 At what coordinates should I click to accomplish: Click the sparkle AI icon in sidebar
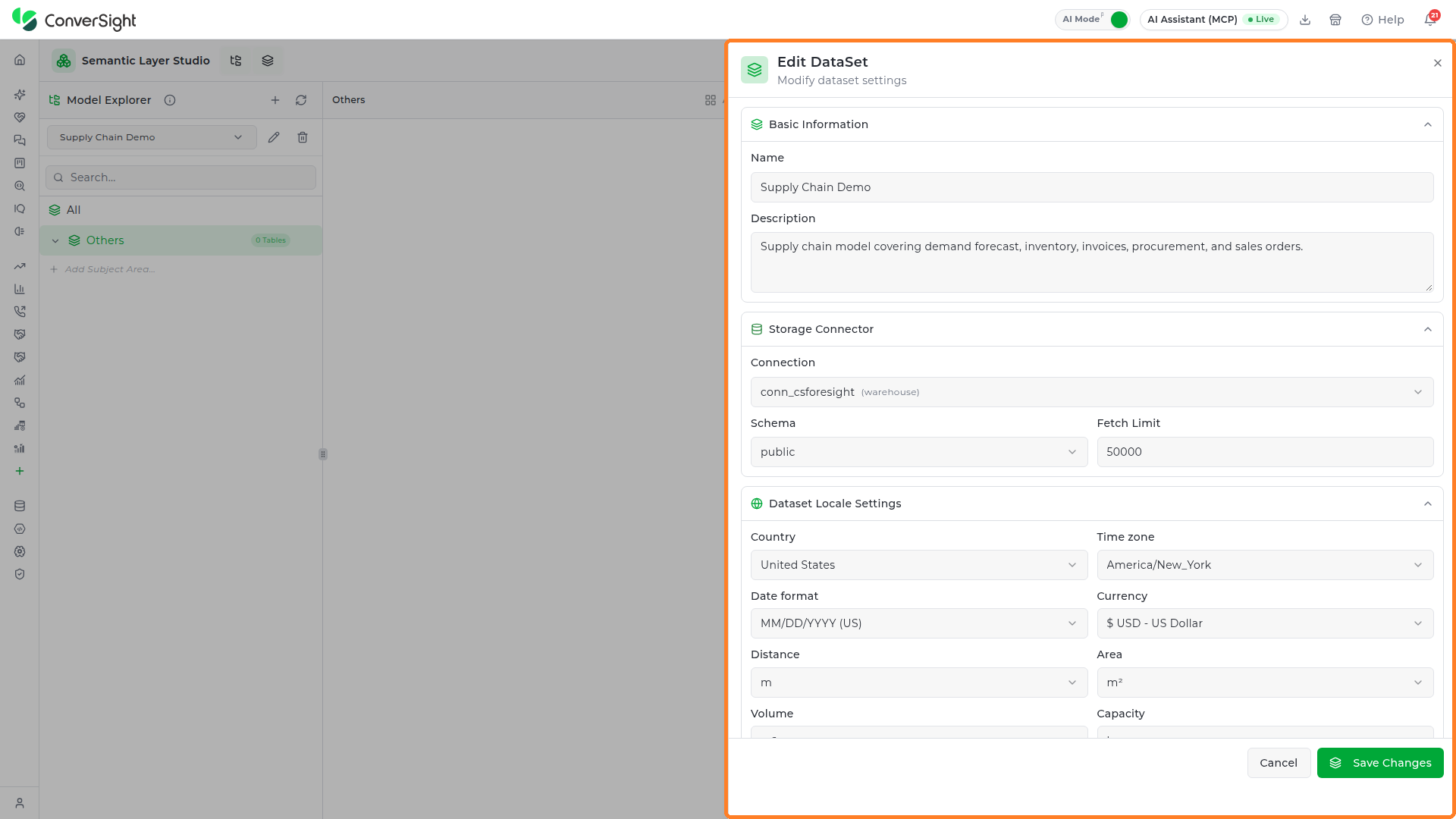click(x=20, y=95)
